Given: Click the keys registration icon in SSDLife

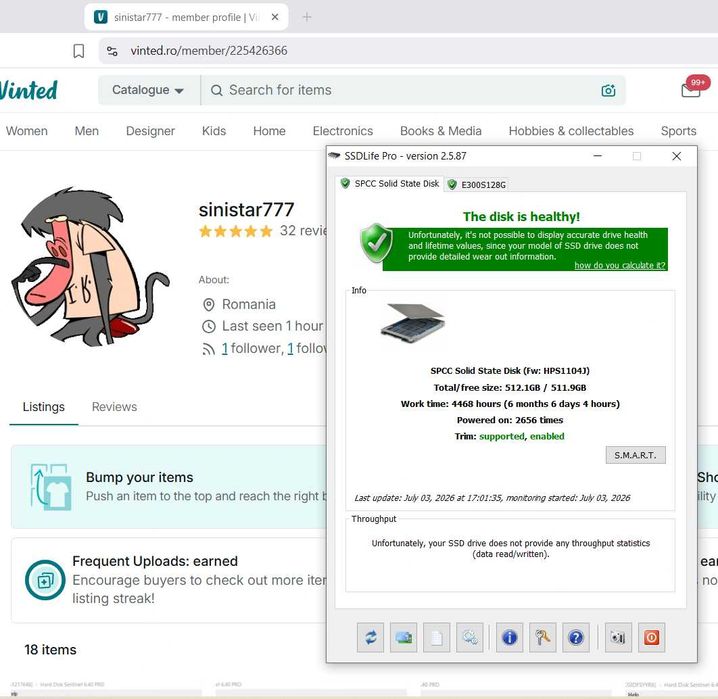Looking at the screenshot, I should (543, 637).
